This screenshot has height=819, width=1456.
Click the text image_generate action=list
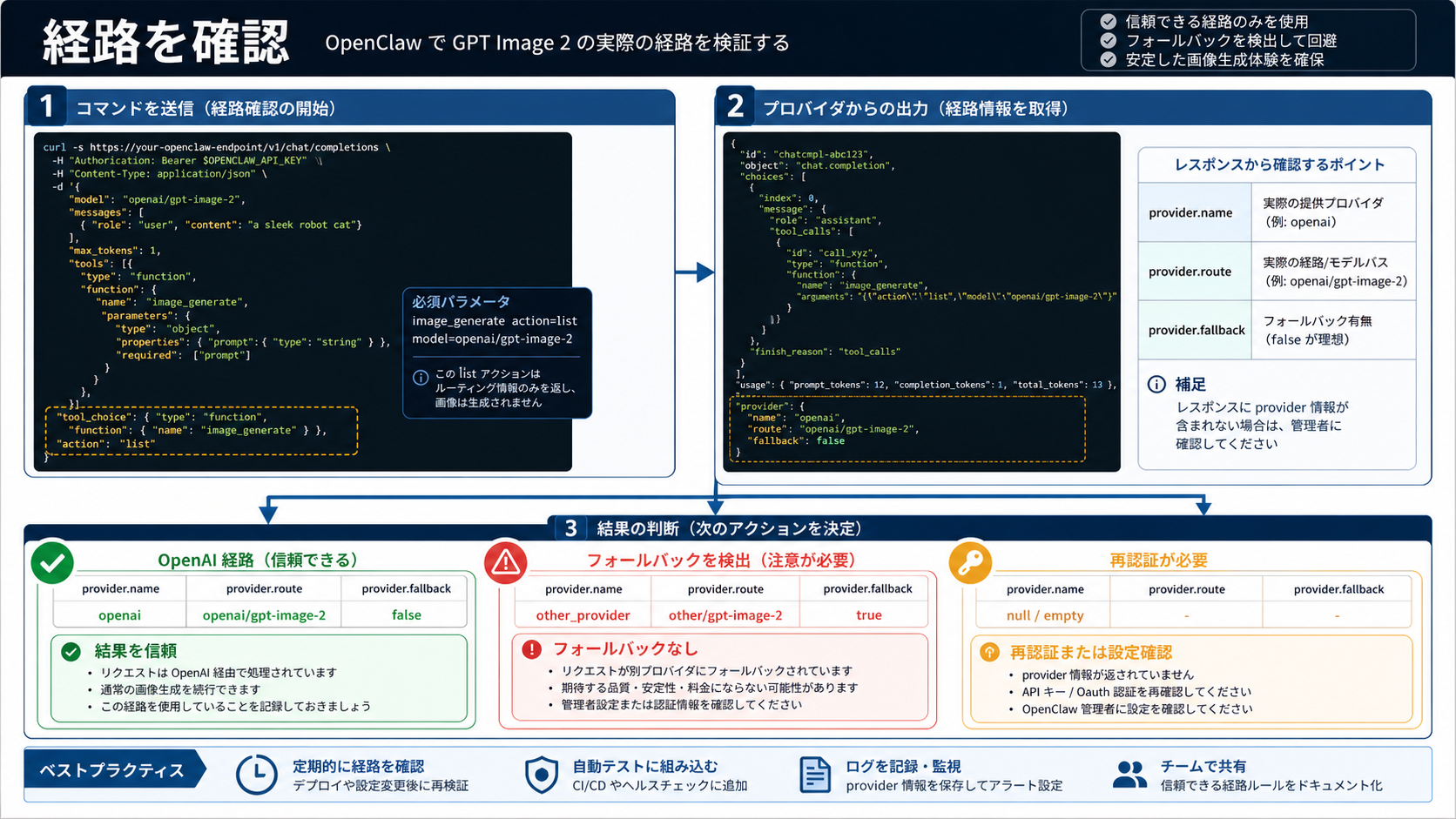495,321
